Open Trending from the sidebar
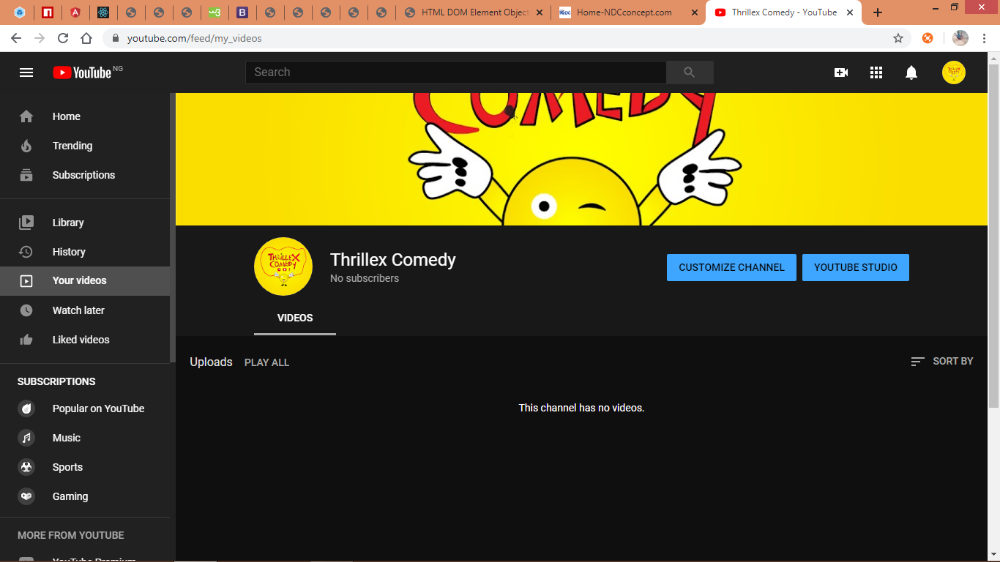The height and width of the screenshot is (562, 1000). (85, 145)
